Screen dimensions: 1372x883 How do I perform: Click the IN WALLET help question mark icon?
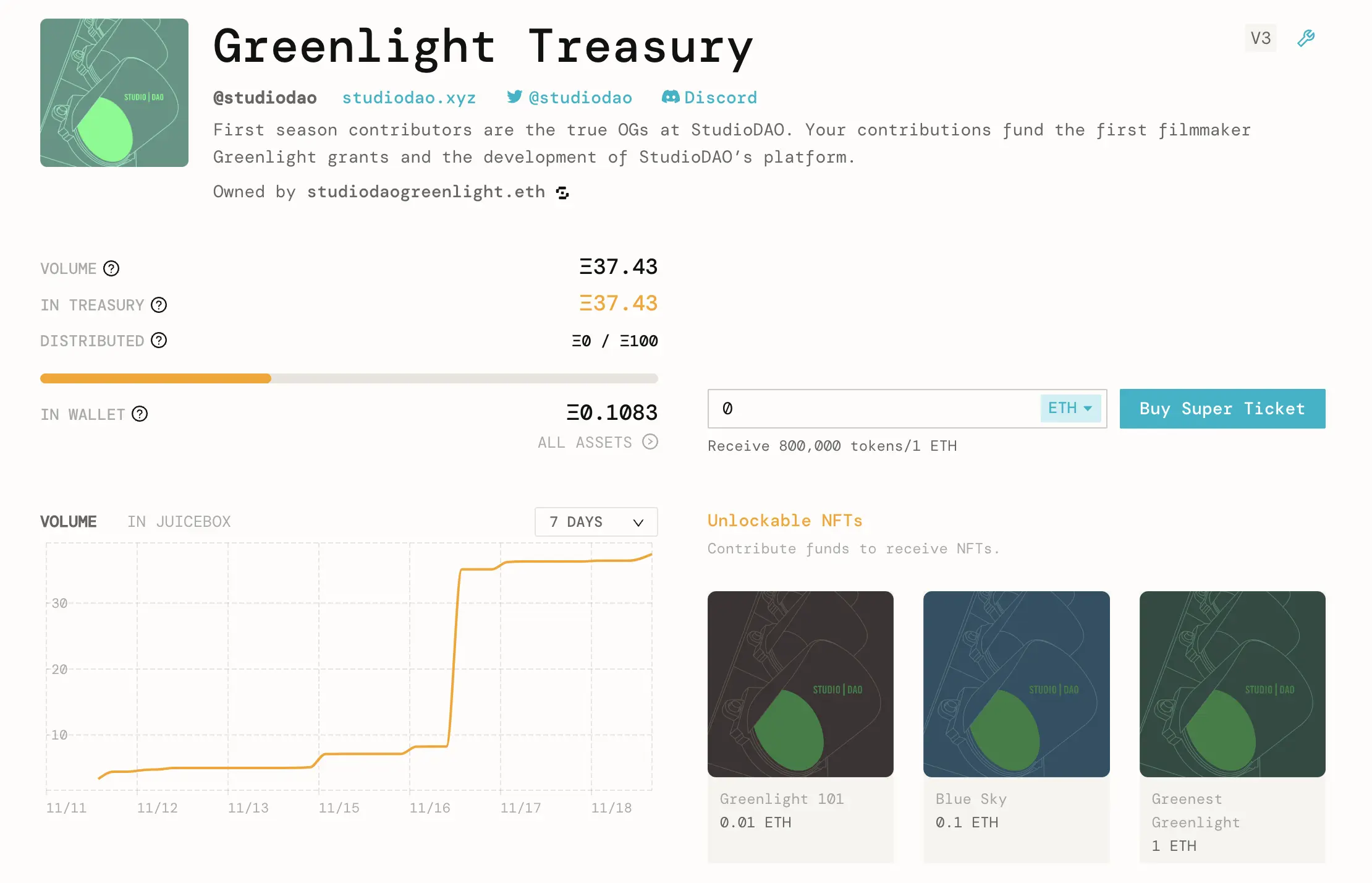click(x=140, y=414)
